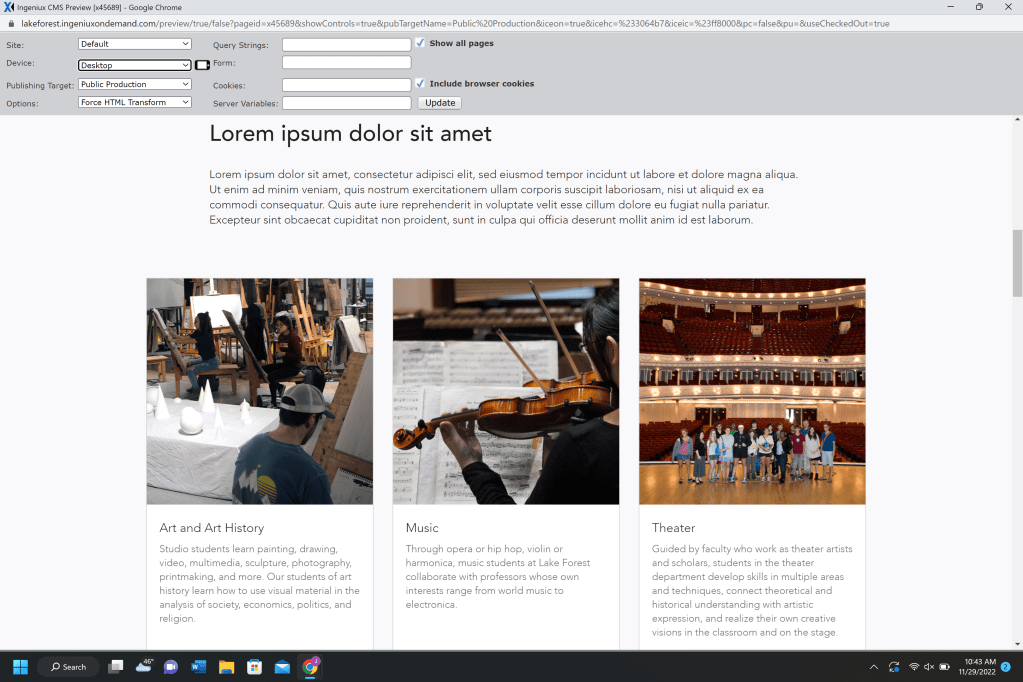This screenshot has width=1023, height=682.
Task: Open the Windows Start menu
Action: click(20, 667)
